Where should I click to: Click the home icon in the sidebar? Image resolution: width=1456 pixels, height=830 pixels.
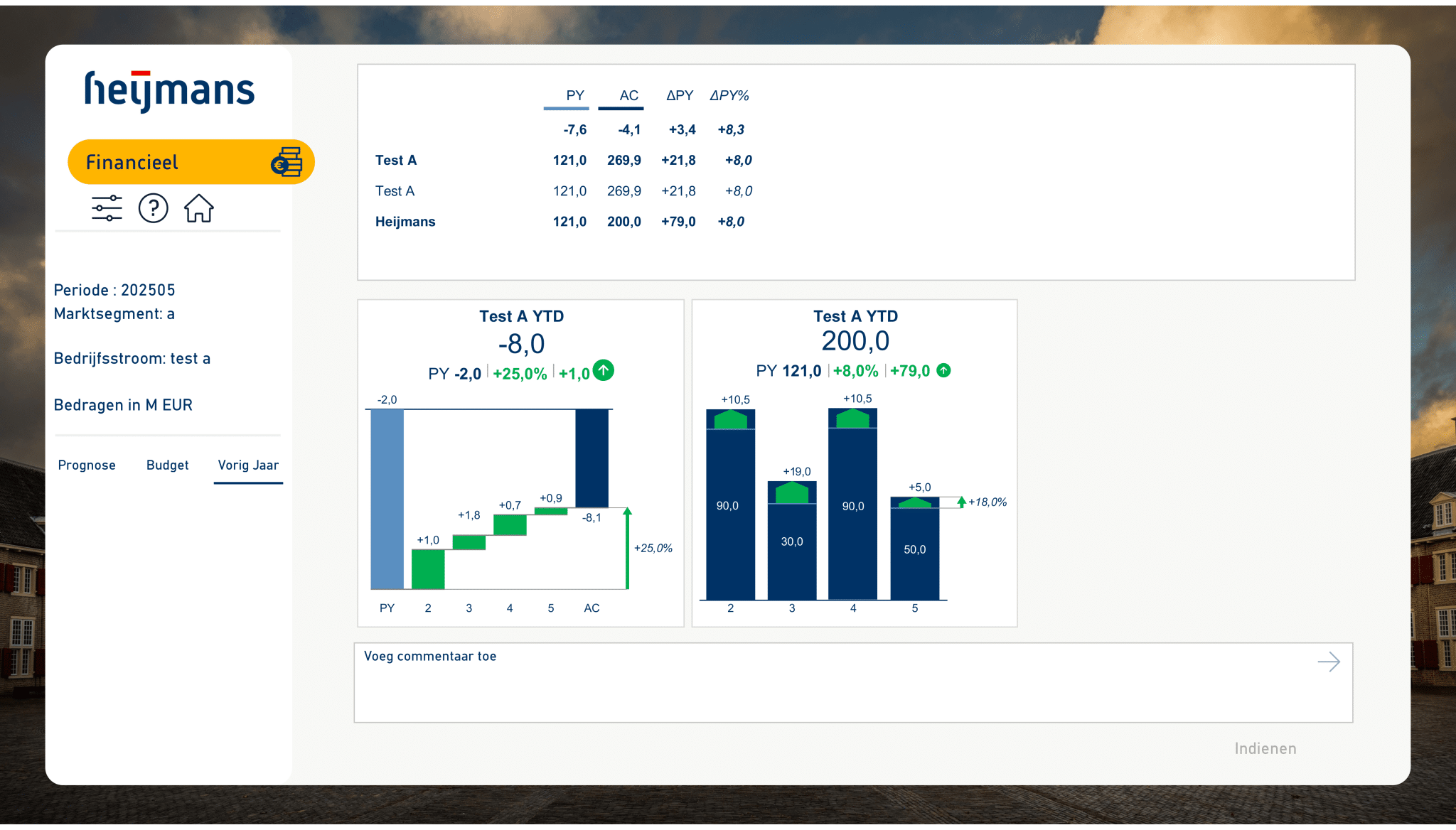(x=199, y=207)
